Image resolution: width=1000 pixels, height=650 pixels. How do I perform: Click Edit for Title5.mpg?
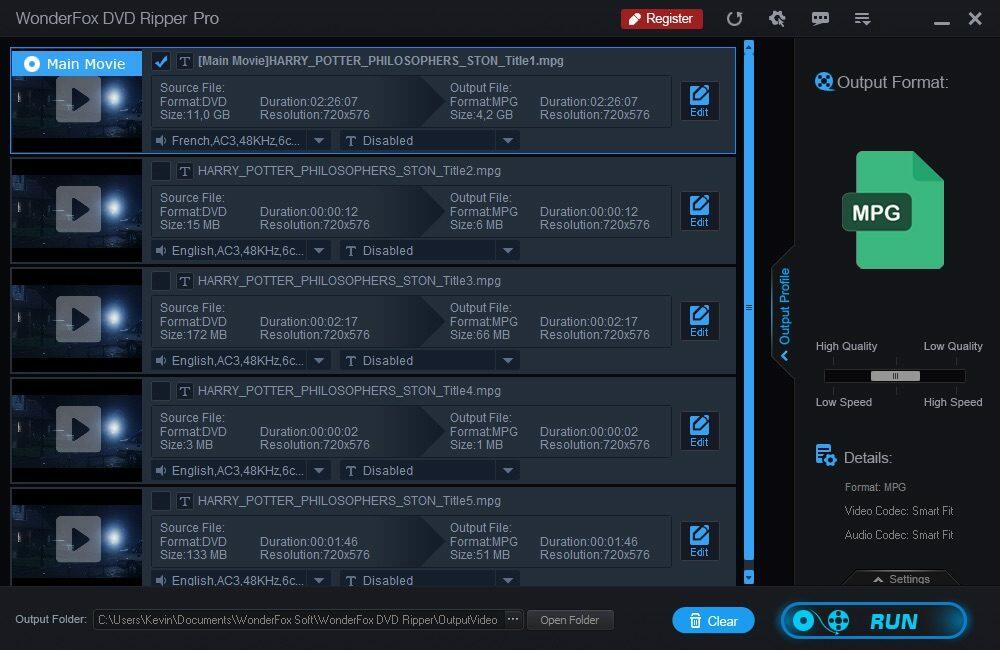(699, 541)
